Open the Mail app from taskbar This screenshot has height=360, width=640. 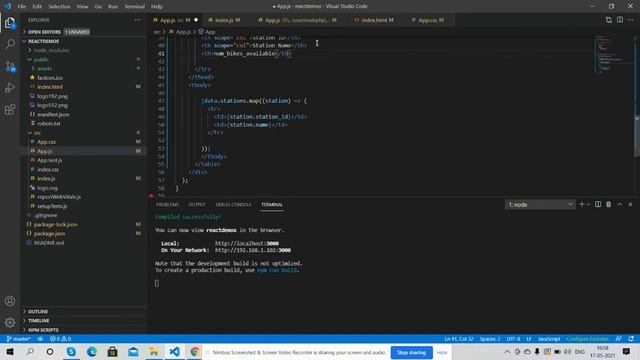(x=133, y=352)
